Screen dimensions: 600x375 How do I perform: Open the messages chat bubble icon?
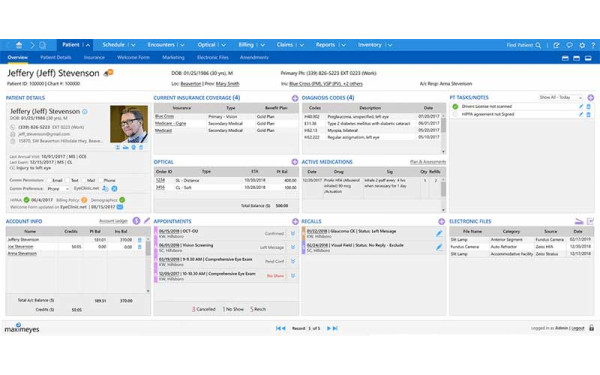(x=569, y=45)
